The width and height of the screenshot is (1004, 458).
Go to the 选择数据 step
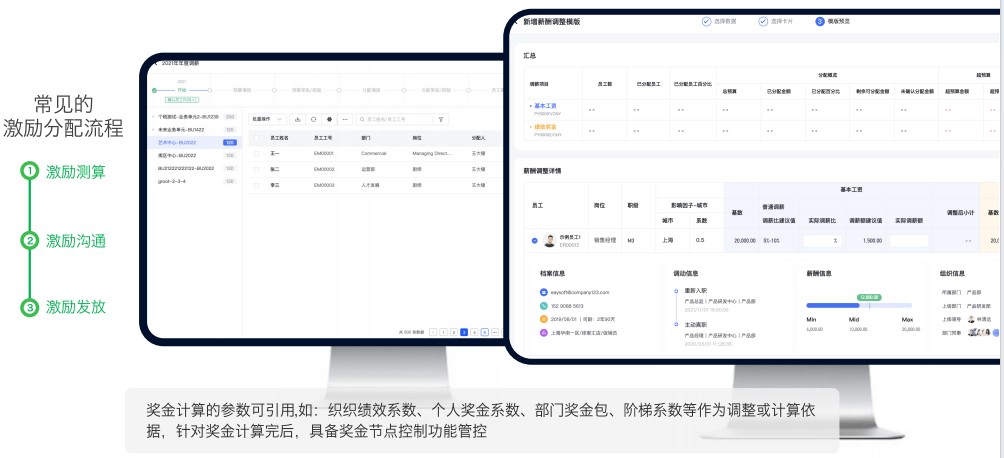tap(706, 20)
